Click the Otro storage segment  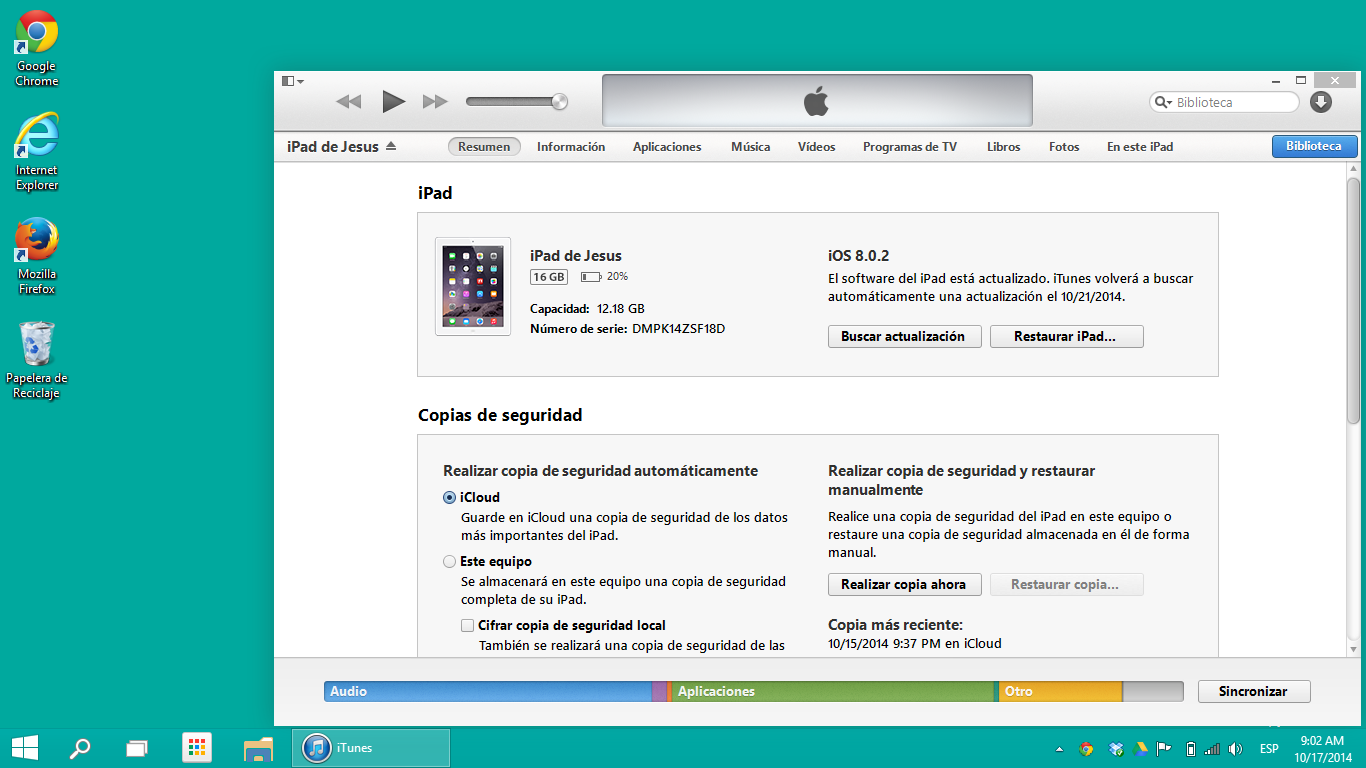[x=1061, y=691]
